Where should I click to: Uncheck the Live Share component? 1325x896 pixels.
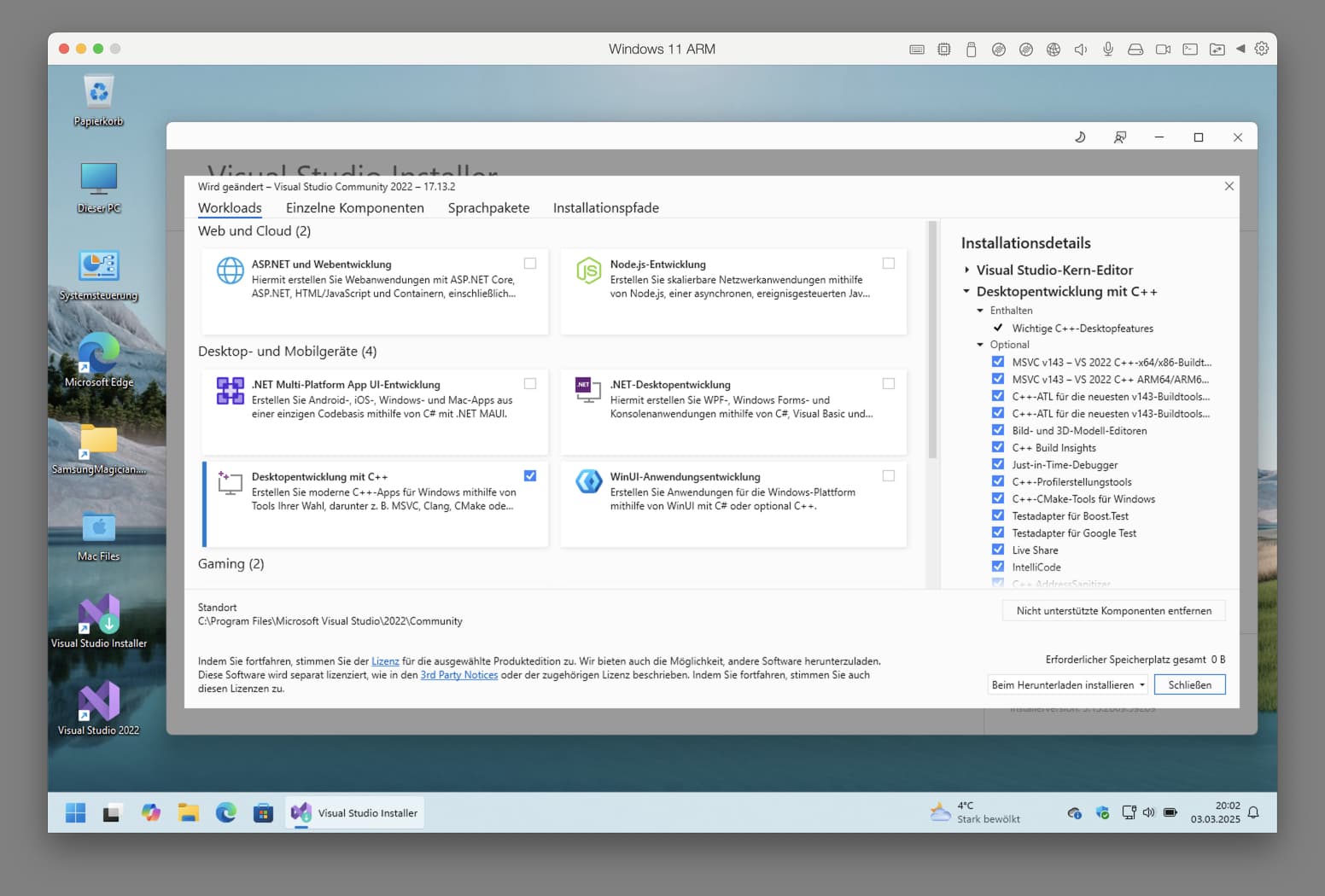coord(998,550)
